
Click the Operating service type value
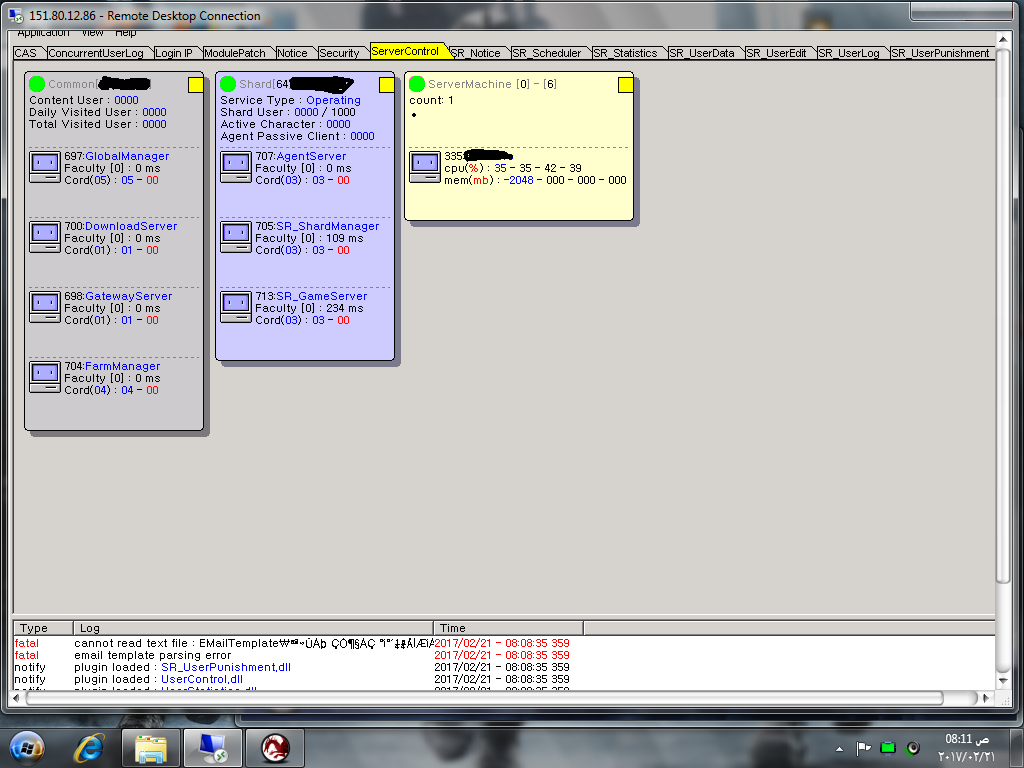coord(334,100)
